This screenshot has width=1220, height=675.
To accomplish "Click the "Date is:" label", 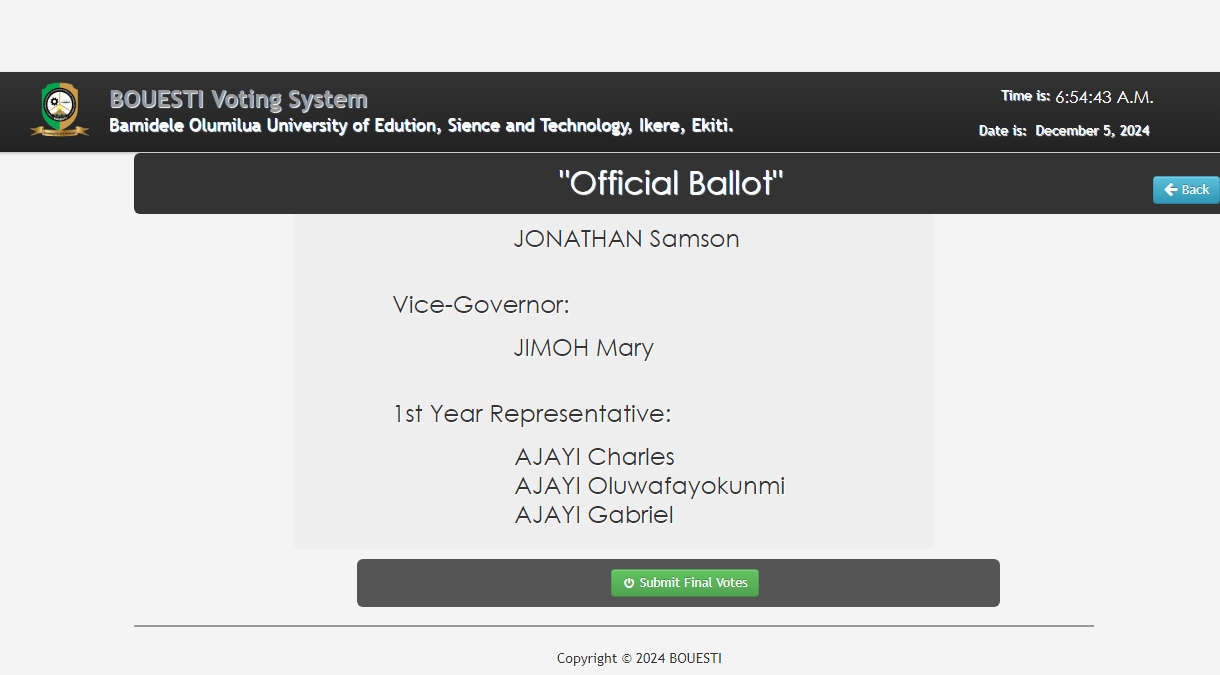I will tap(1002, 131).
